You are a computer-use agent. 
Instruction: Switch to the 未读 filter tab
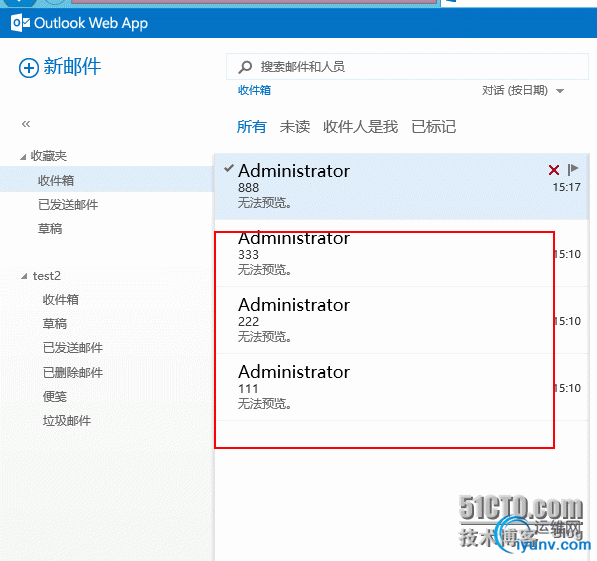click(295, 126)
